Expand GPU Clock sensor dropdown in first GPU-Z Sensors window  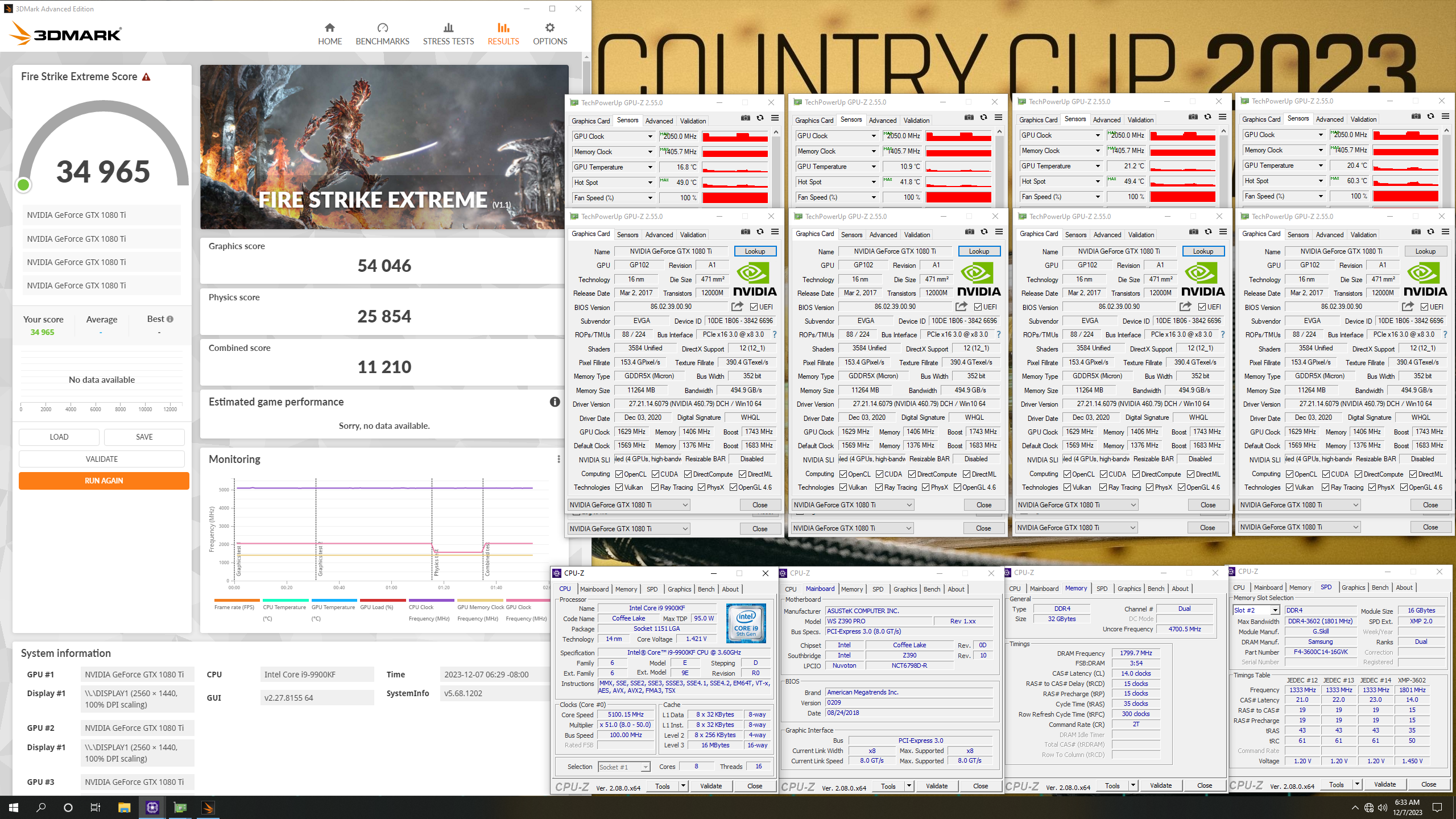coord(650,136)
